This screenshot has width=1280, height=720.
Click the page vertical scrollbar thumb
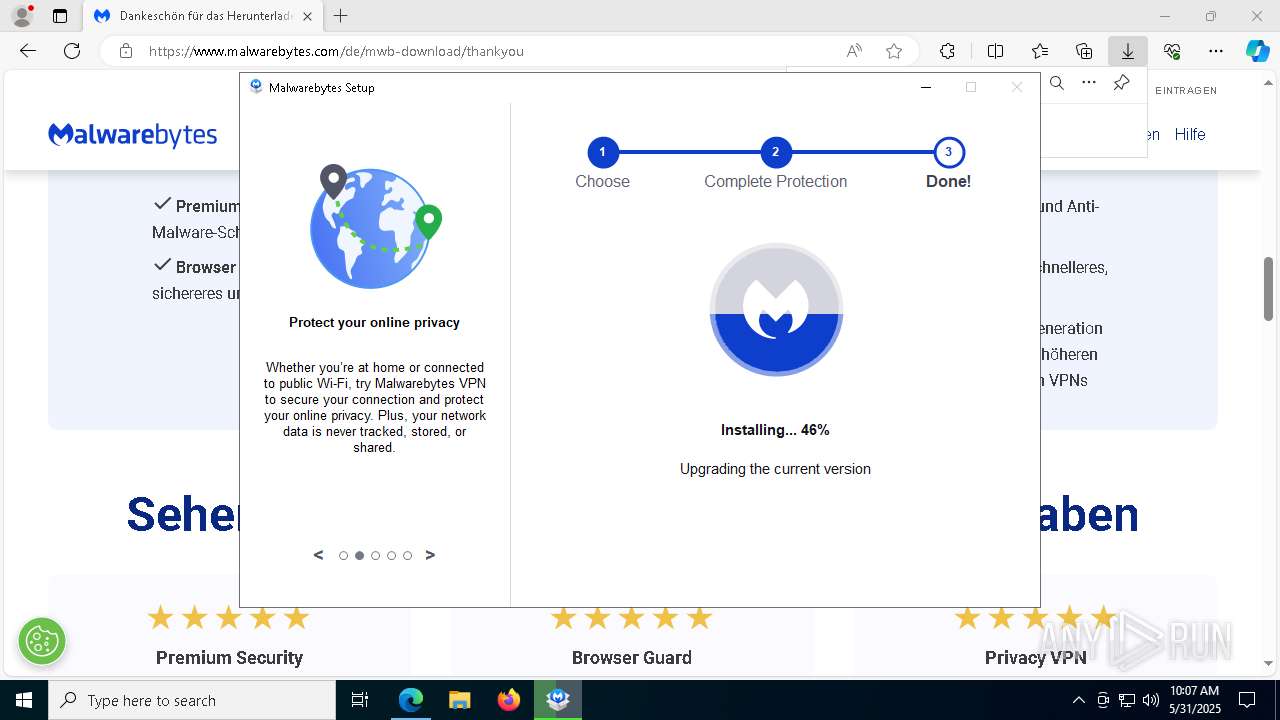tap(1269, 289)
